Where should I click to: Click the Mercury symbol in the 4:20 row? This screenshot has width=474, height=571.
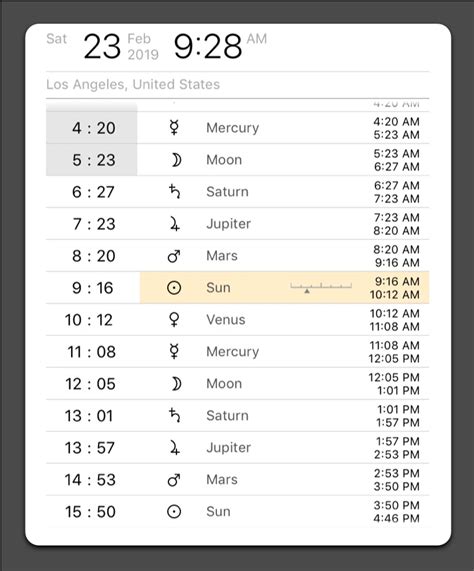point(174,128)
